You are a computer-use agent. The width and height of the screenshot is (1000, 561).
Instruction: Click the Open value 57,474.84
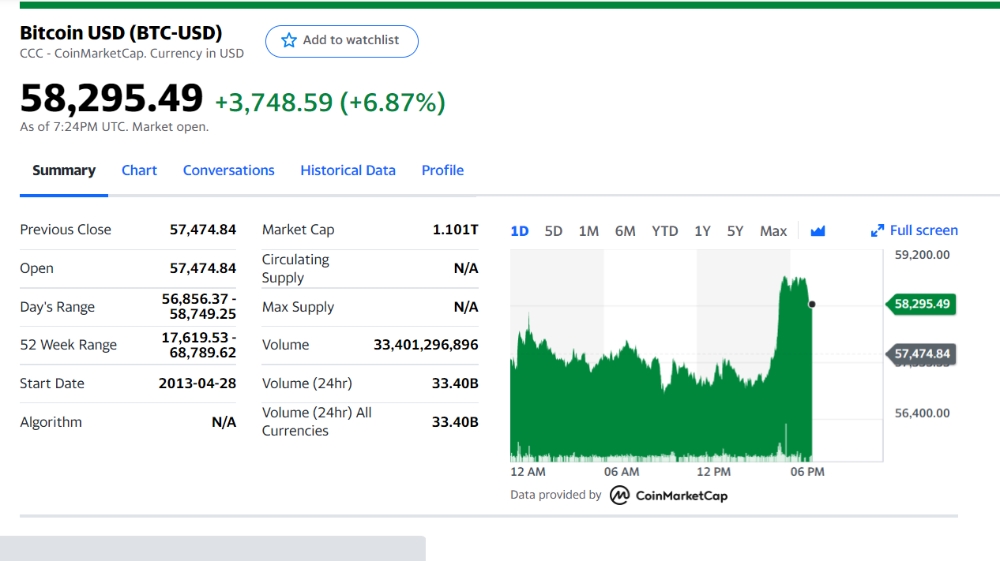(203, 268)
